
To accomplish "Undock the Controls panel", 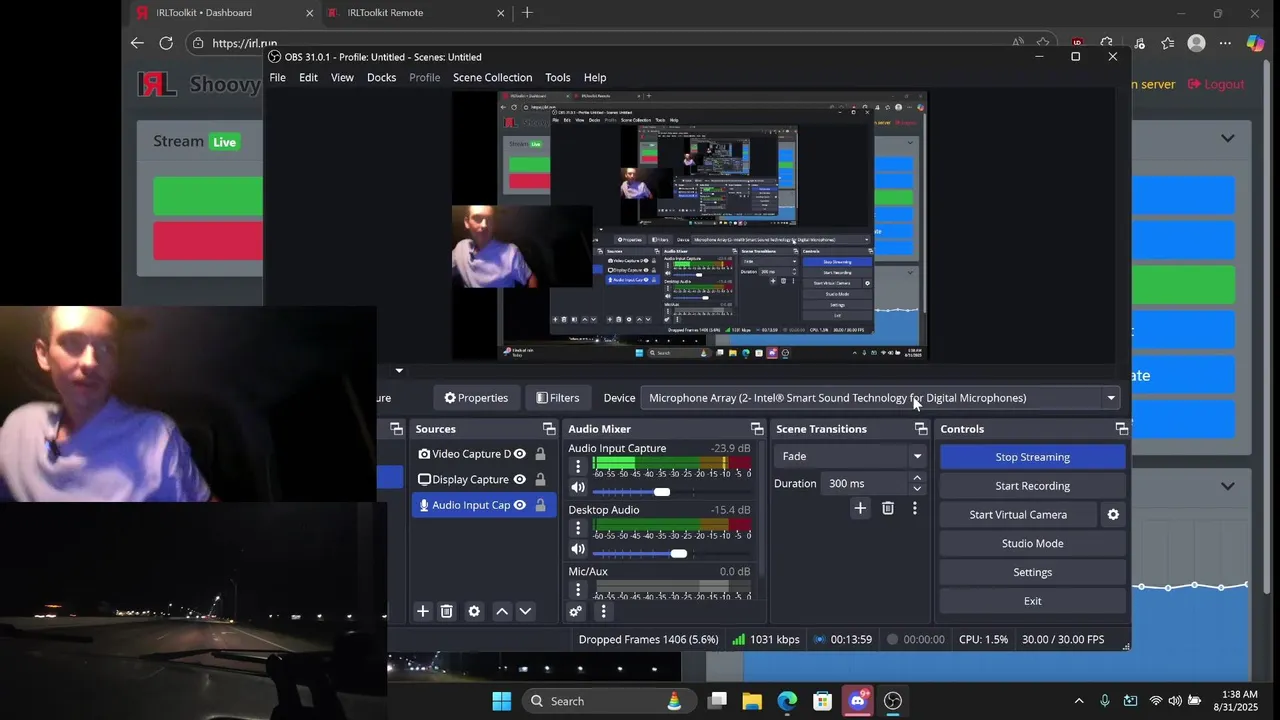I will coord(1122,429).
